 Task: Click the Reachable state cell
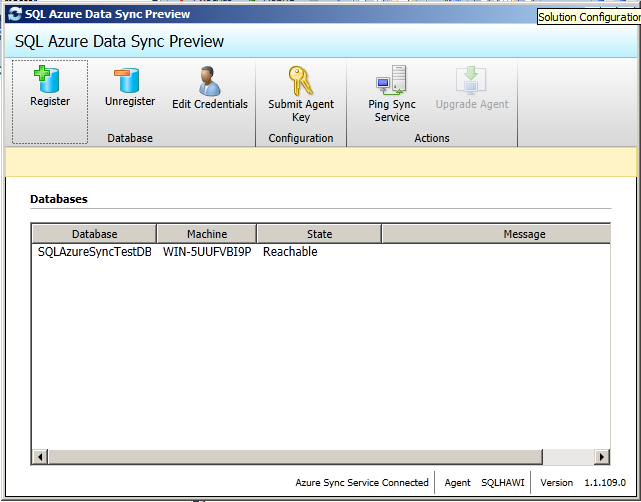(x=290, y=252)
